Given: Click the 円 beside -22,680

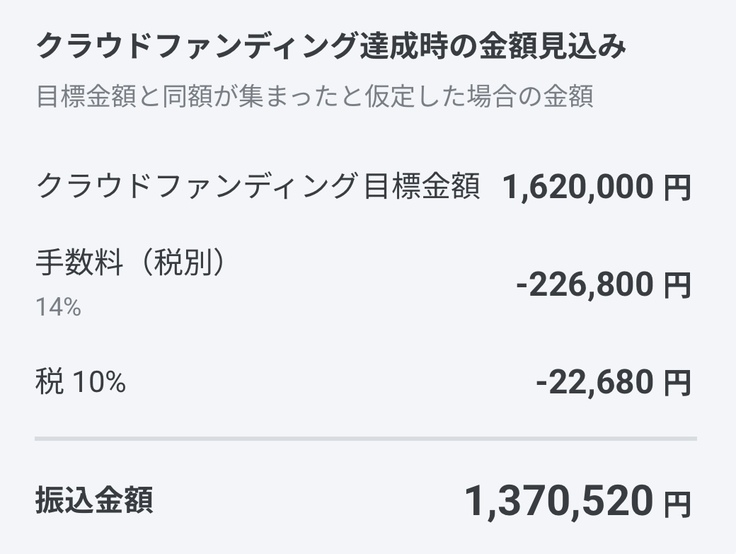Looking at the screenshot, I should pos(677,382).
